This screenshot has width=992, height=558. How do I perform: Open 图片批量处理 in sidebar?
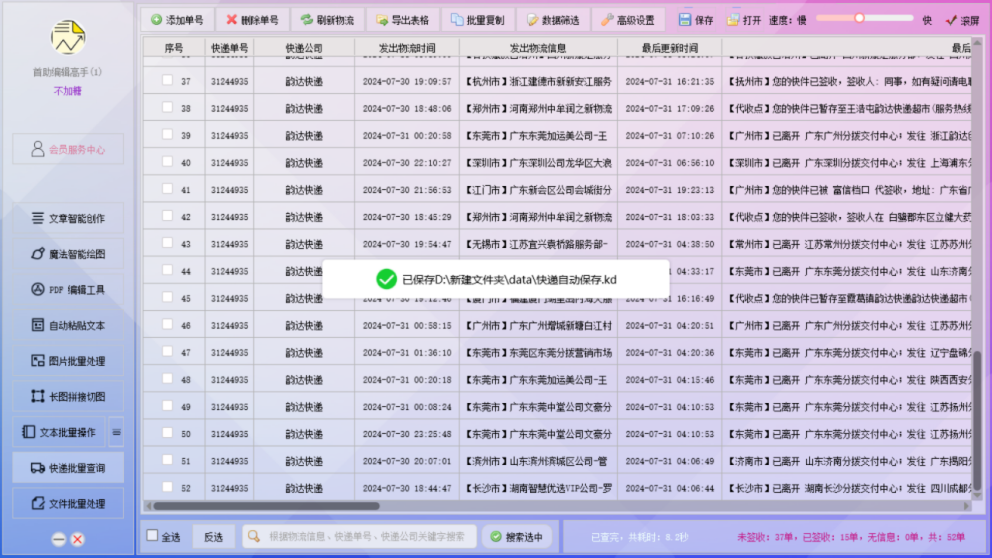coord(68,361)
